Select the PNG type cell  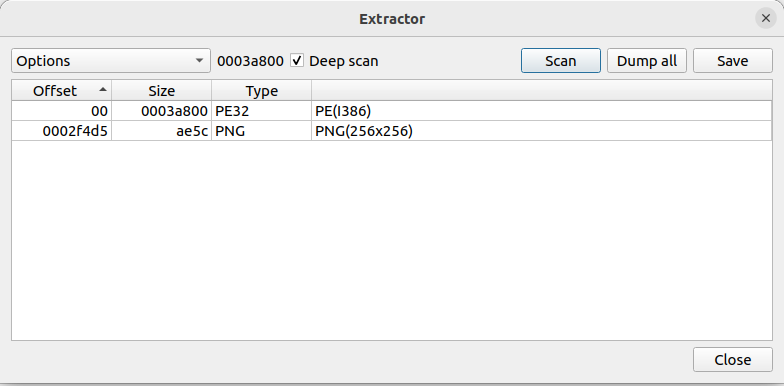pos(262,131)
